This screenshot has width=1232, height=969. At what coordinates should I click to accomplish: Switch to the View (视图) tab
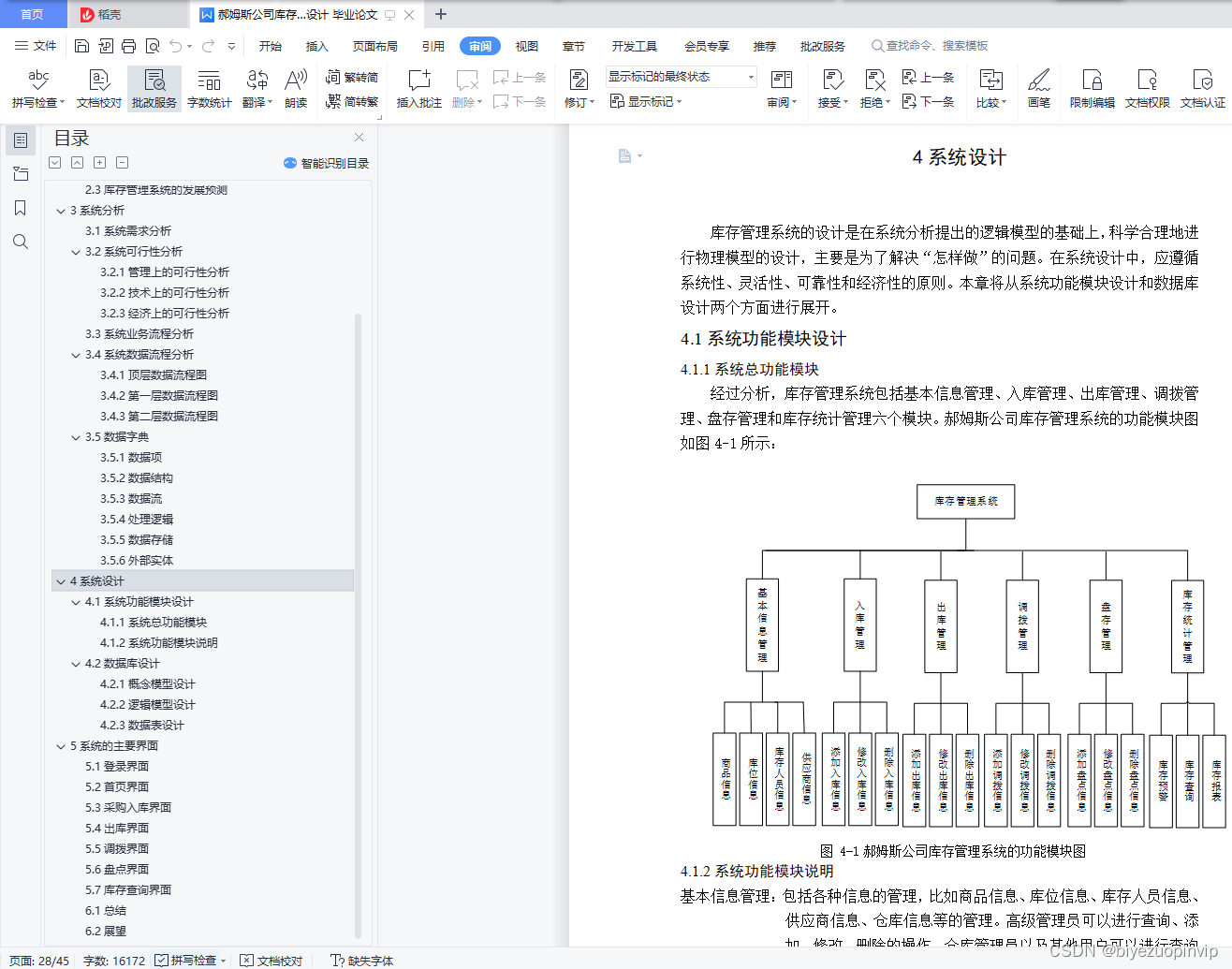527,46
